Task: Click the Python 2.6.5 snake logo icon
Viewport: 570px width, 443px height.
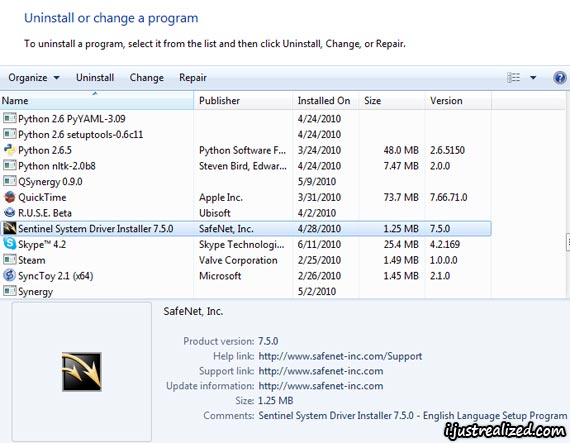Action: [9, 150]
